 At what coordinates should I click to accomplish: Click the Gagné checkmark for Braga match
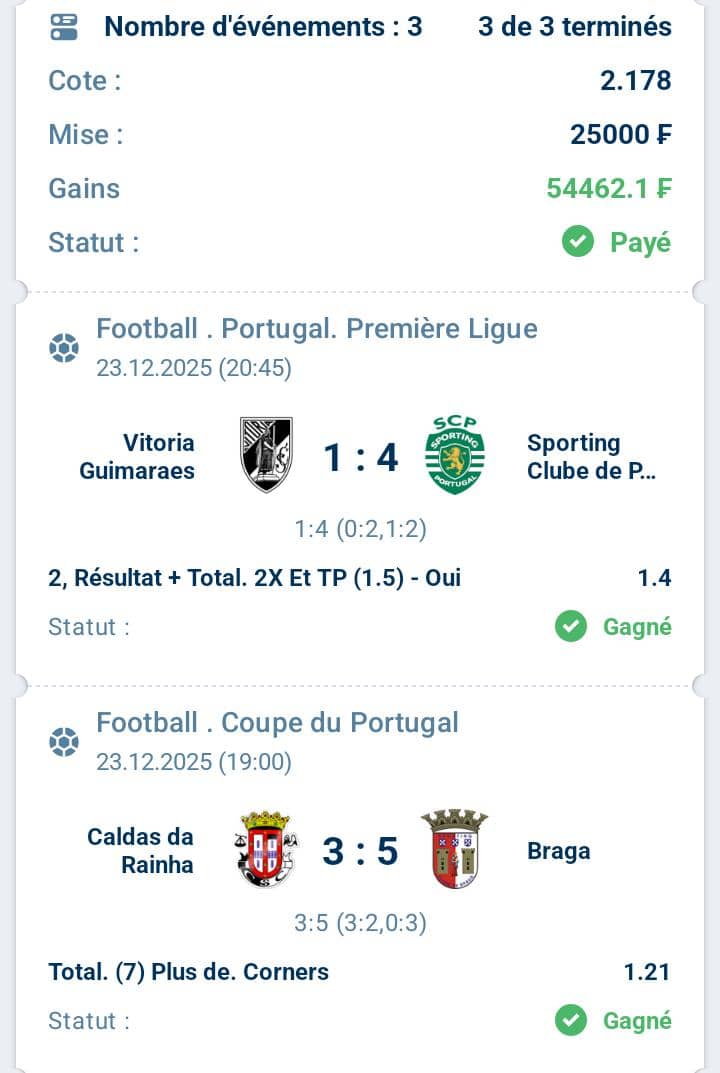[x=571, y=1021]
